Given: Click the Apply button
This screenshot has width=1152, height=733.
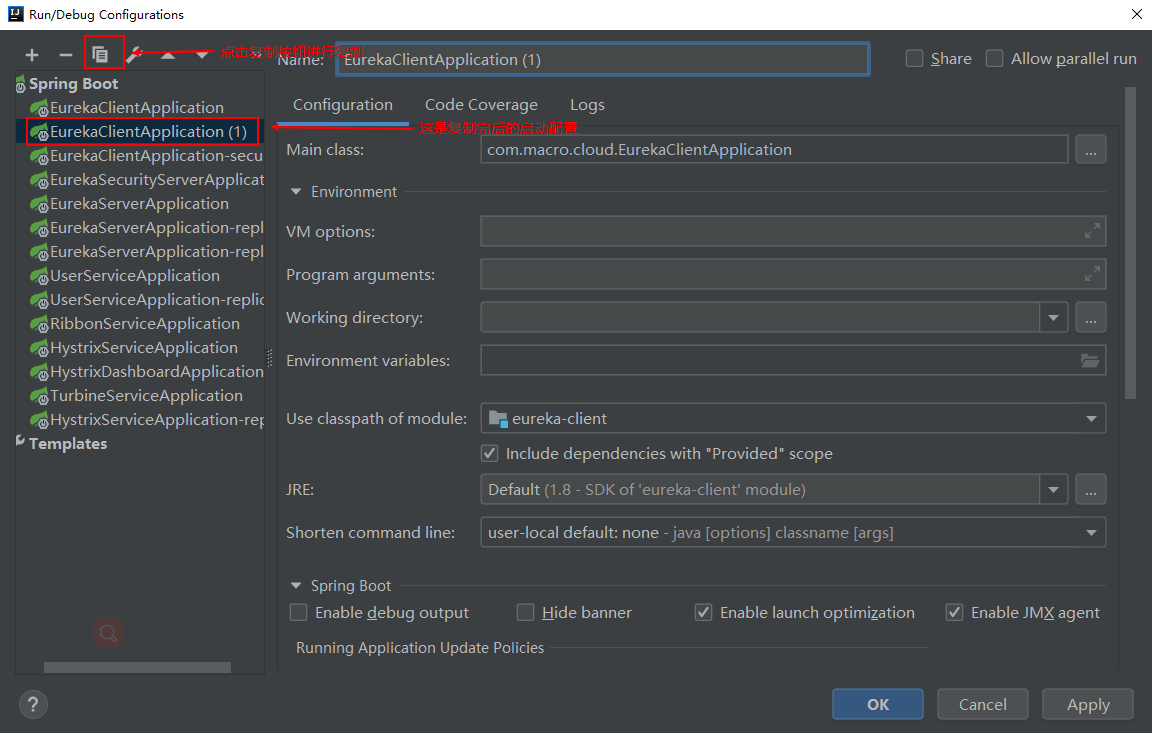Looking at the screenshot, I should [1088, 705].
